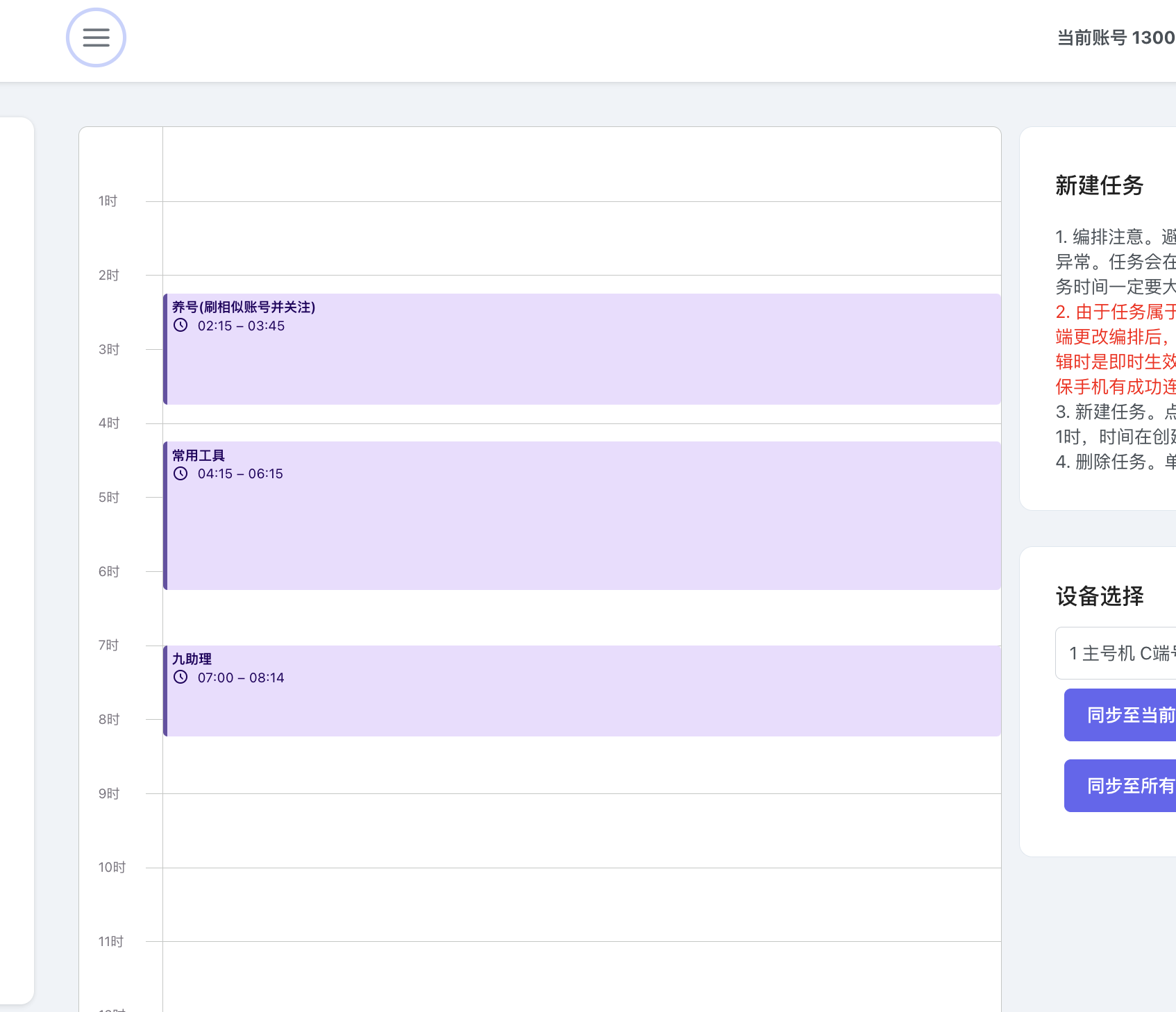Open the hamburger menu icon

96,37
